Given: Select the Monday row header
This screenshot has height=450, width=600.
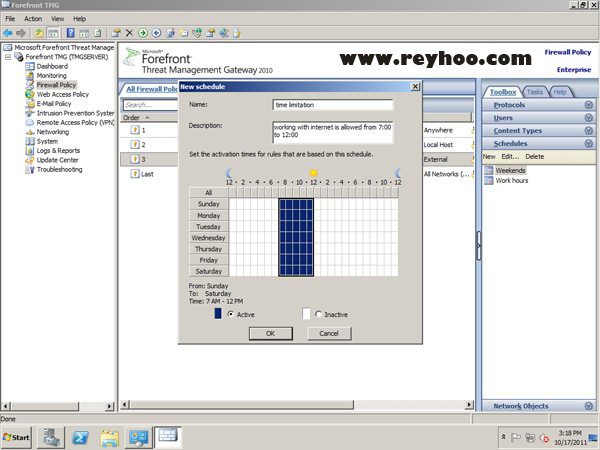Looking at the screenshot, I should pos(209,215).
